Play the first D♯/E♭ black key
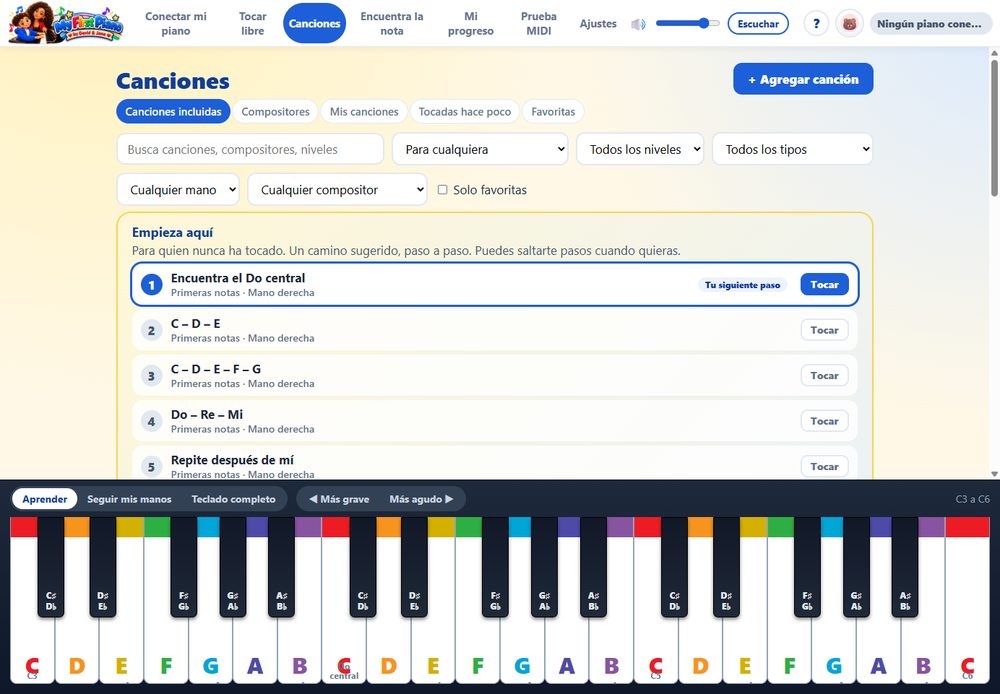Viewport: 1000px width, 694px height. pyautogui.click(x=103, y=566)
